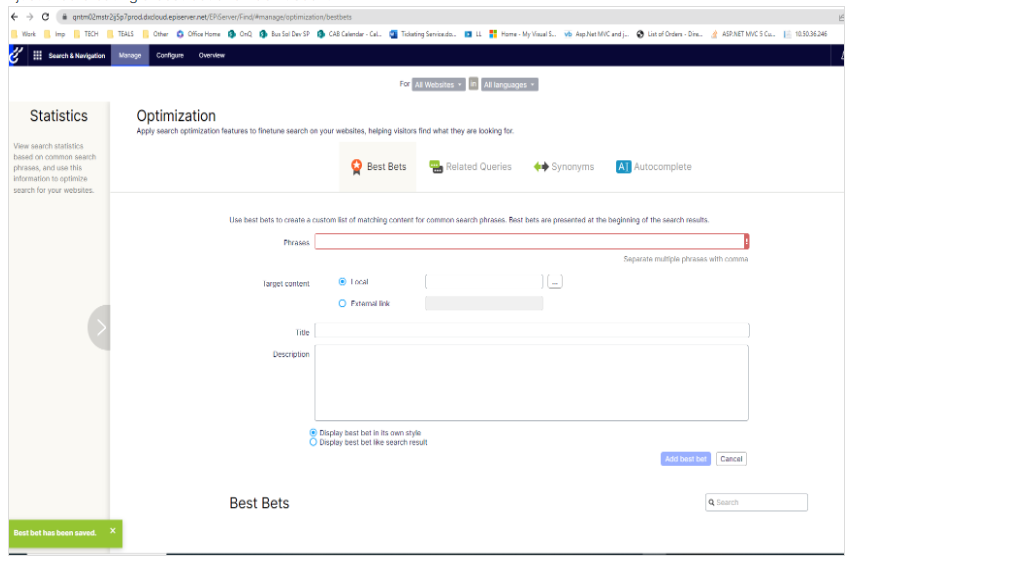Select the External link radio option
Image resolution: width=1028 pixels, height=575 pixels.
343,303
